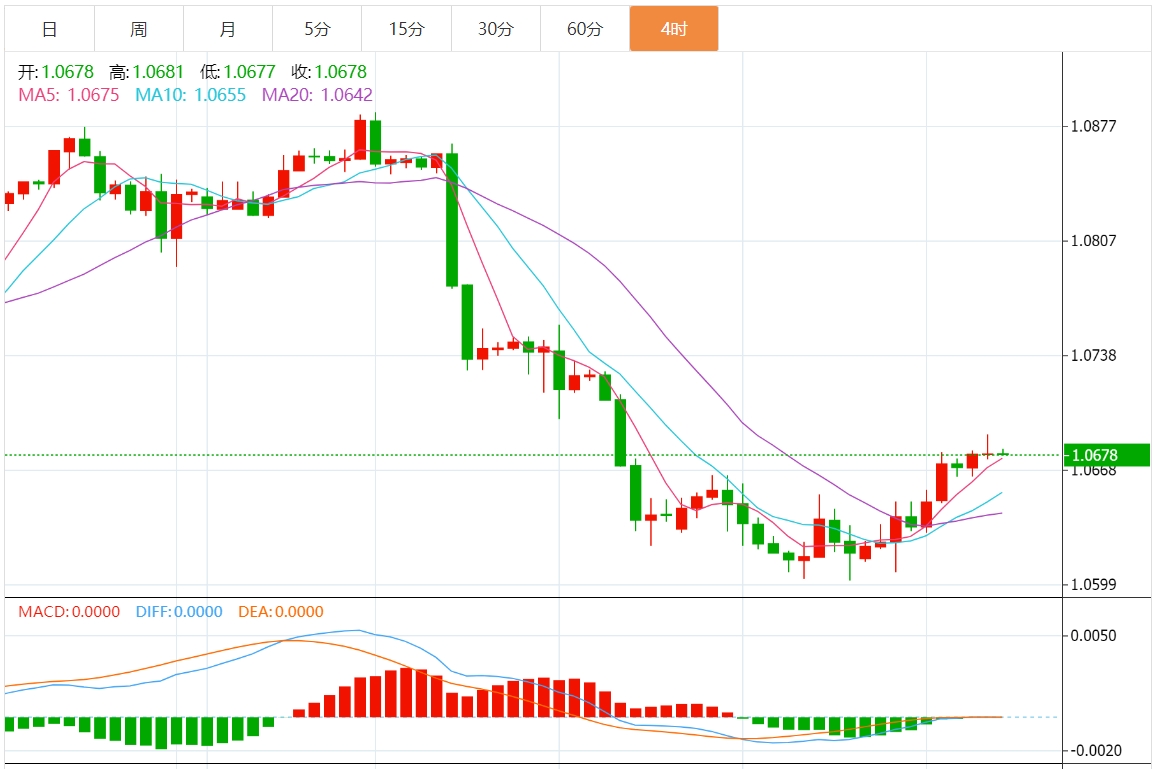The height and width of the screenshot is (769, 1165).
Task: Open the 月 (monthly) chart tab
Action: (227, 29)
